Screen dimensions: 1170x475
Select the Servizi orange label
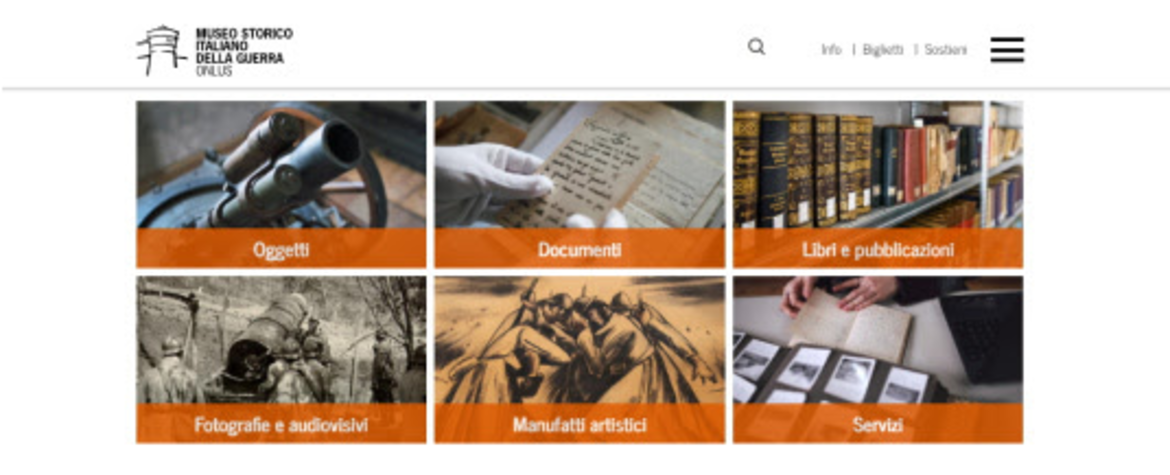pos(878,424)
